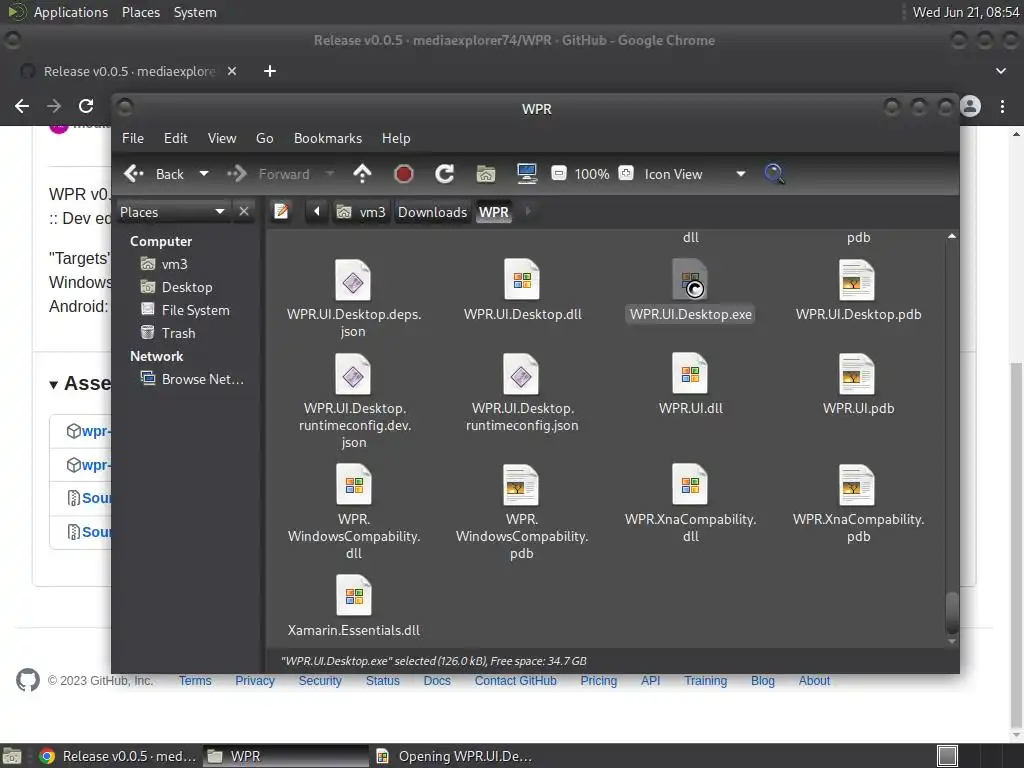1024x768 pixels.
Task: Open Privacy link in GitHub footer
Action: (255, 680)
